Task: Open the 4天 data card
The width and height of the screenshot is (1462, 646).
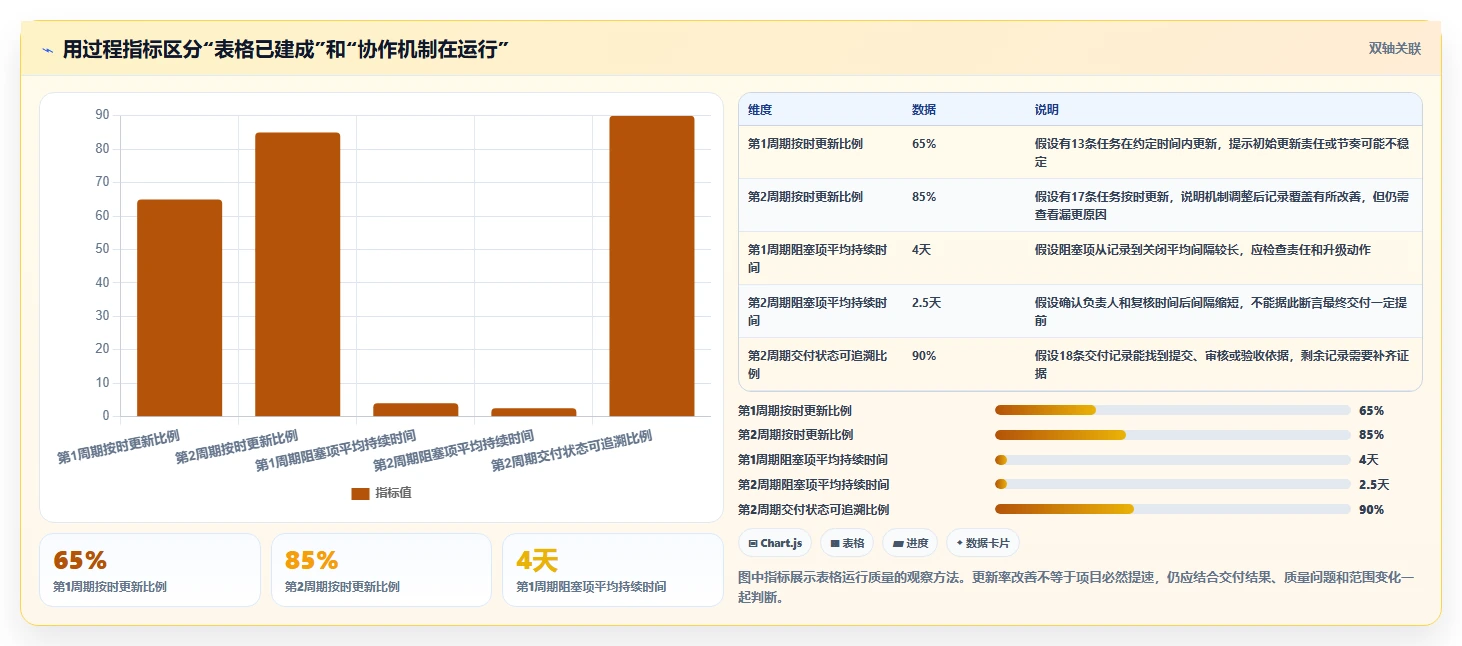Action: [612, 570]
